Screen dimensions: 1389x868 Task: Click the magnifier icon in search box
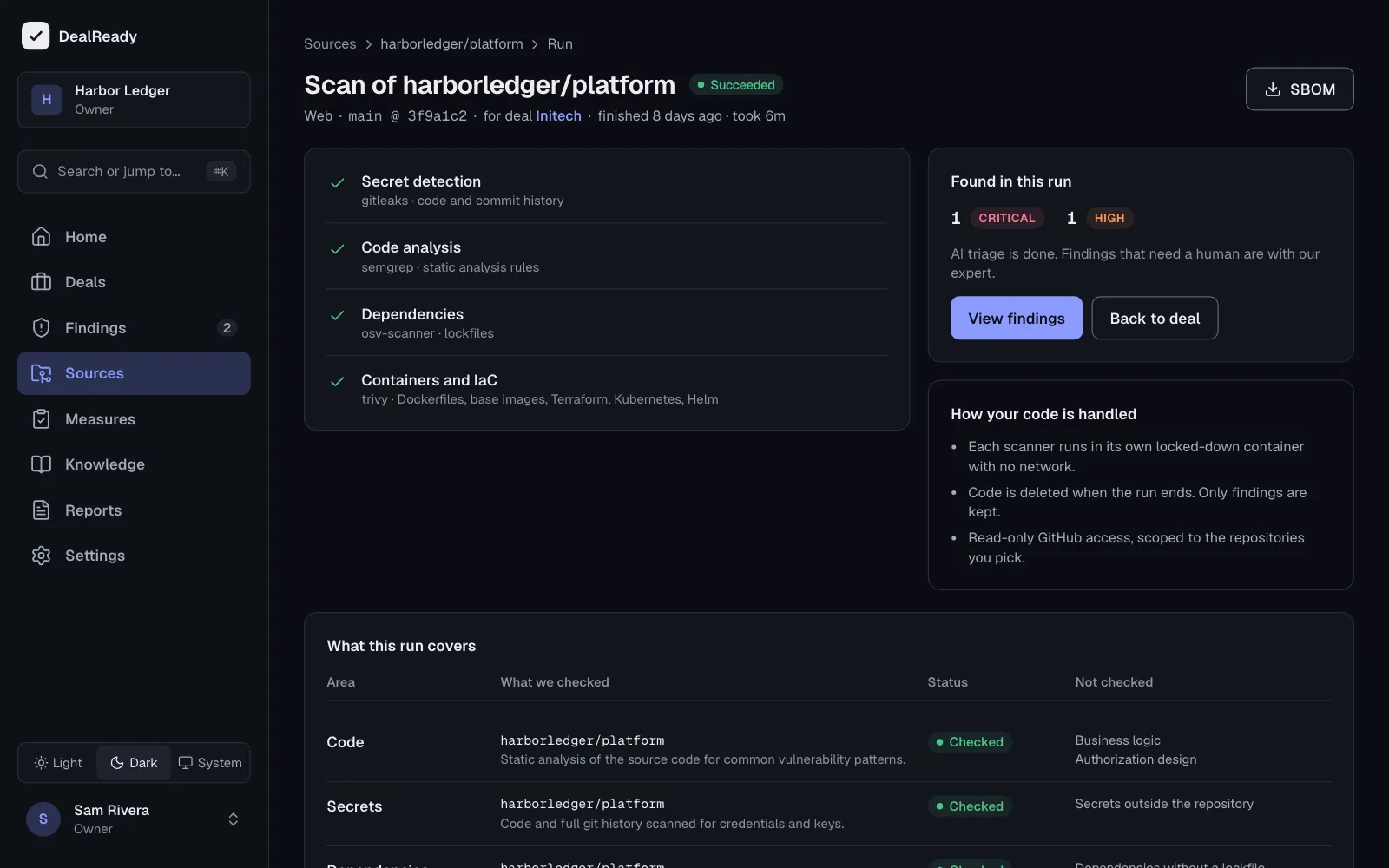tap(40, 171)
